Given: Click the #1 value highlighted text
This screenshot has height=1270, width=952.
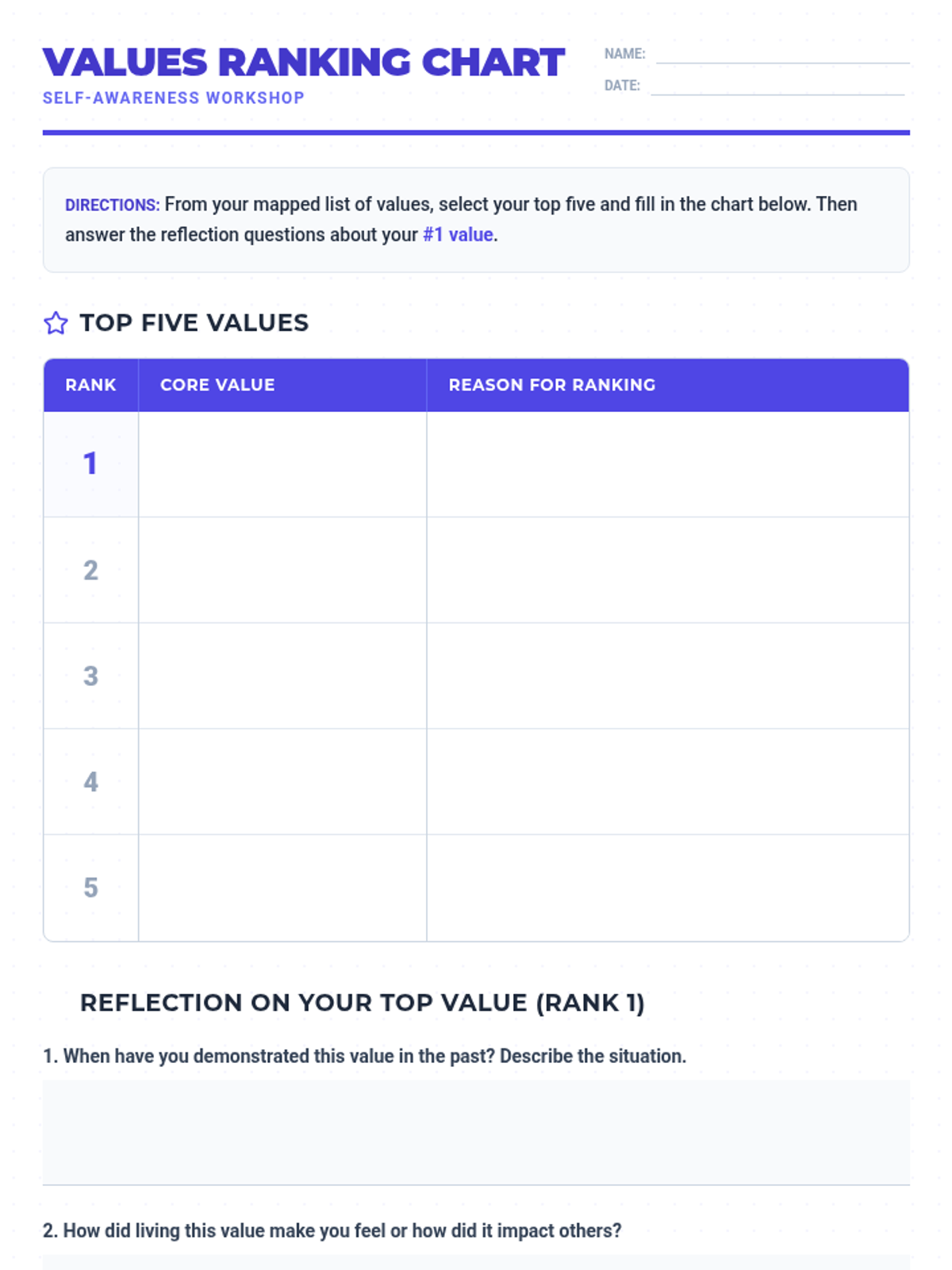Looking at the screenshot, I should tap(458, 235).
